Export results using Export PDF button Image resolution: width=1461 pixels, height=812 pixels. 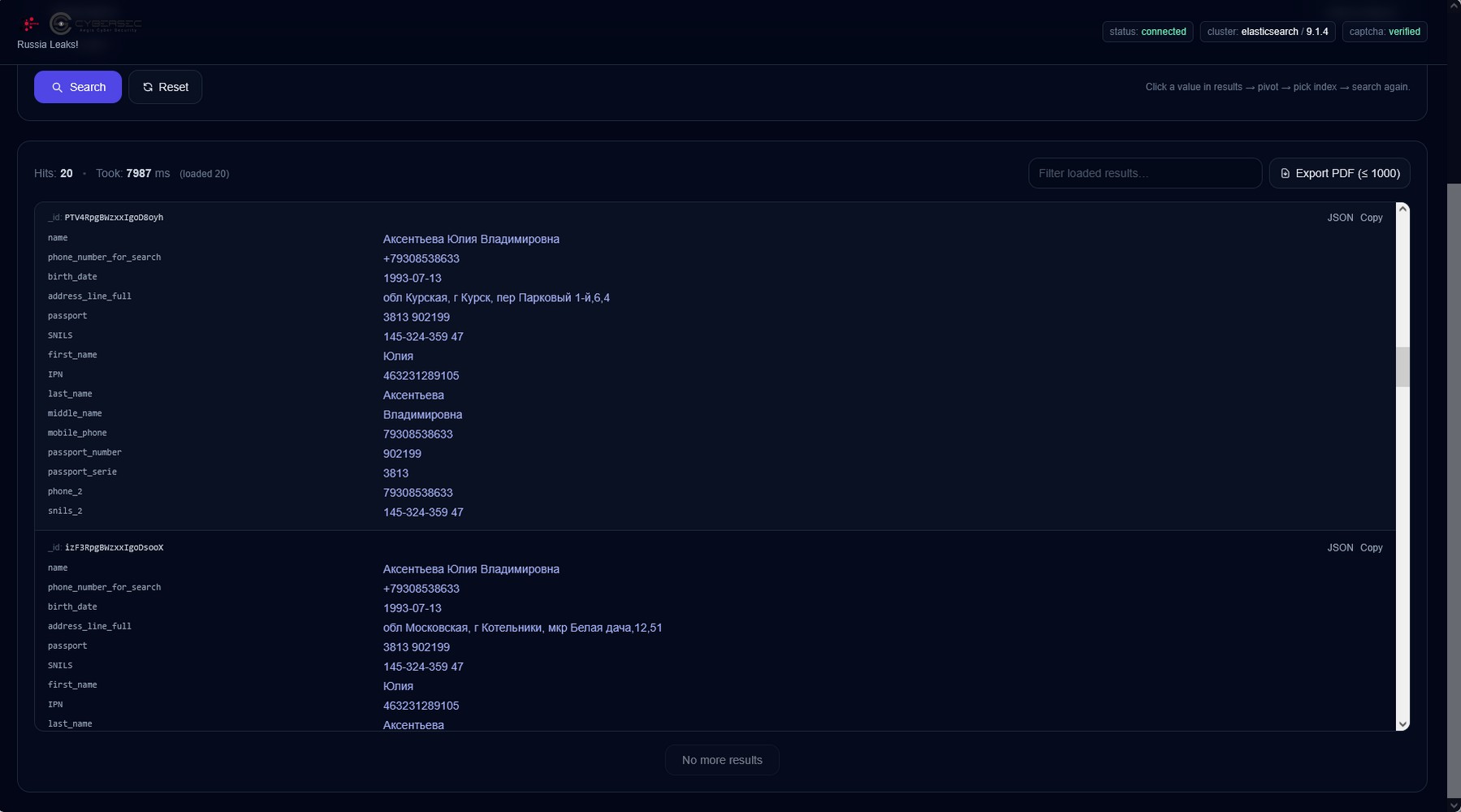[1339, 174]
